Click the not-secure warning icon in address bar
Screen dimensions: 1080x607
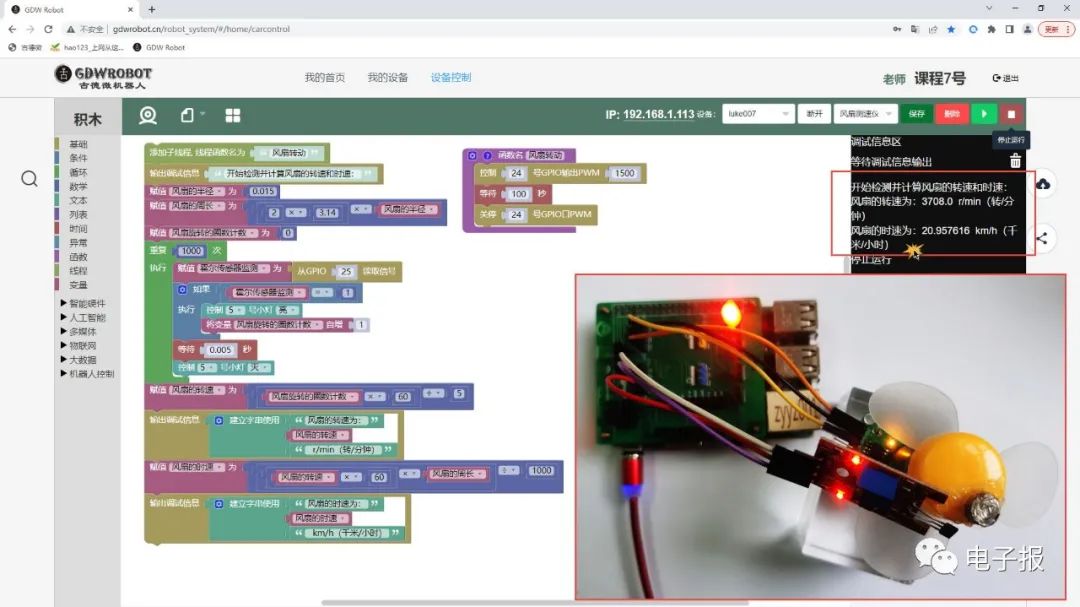click(x=70, y=29)
